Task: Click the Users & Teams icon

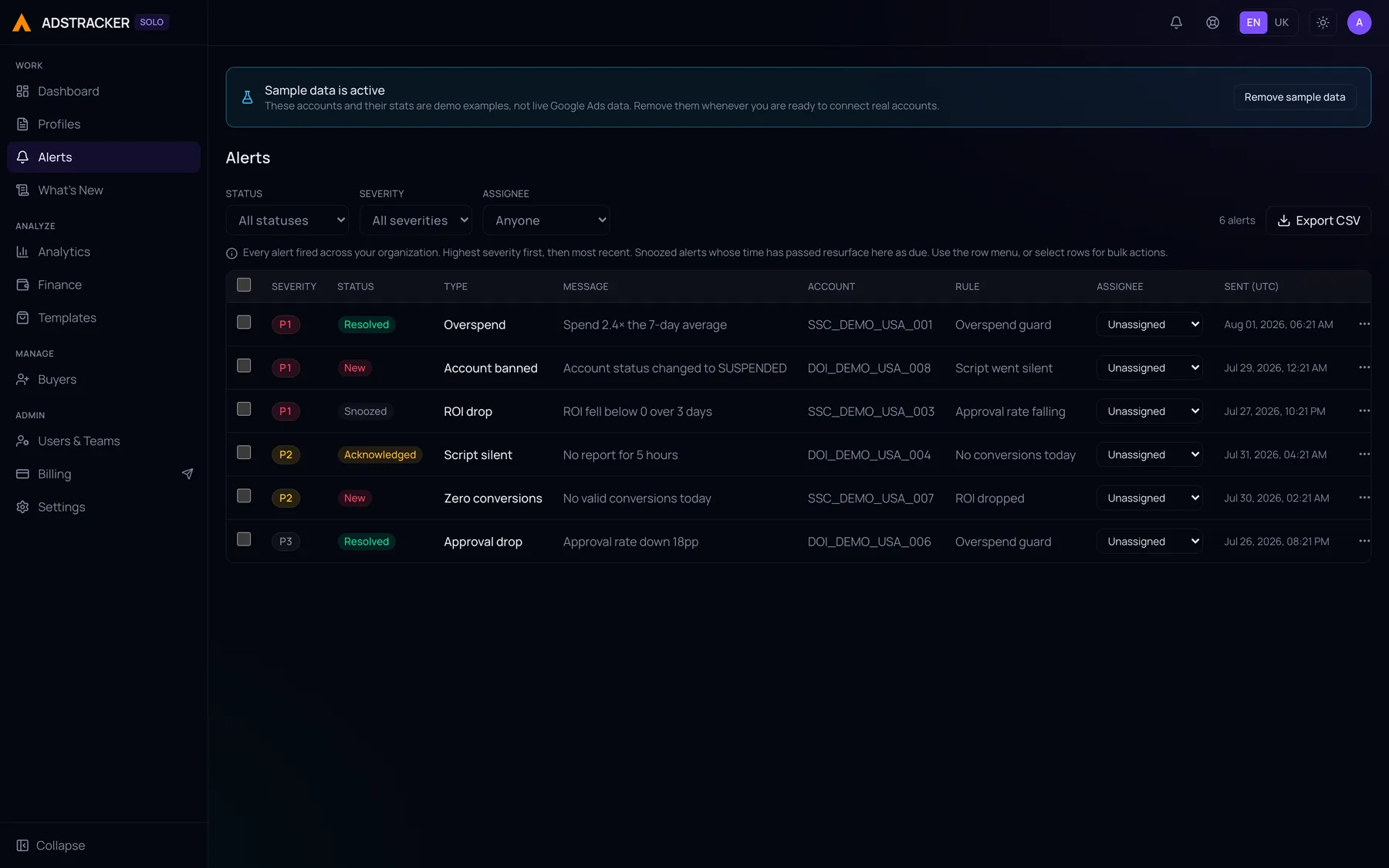Action: (22, 441)
